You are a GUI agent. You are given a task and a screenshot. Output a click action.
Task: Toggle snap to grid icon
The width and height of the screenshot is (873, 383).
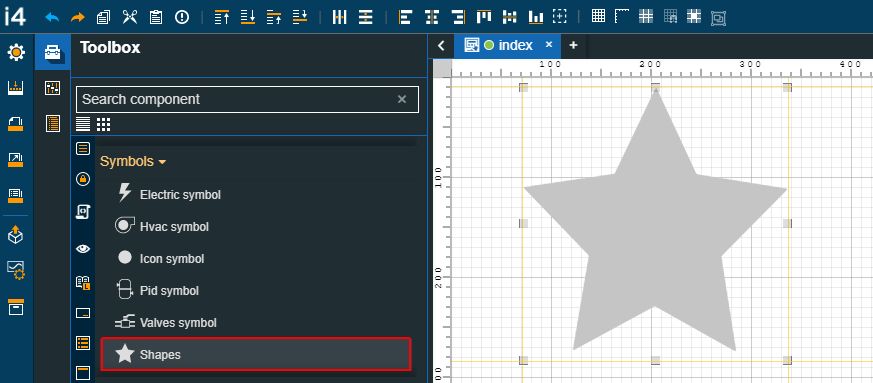(670, 16)
